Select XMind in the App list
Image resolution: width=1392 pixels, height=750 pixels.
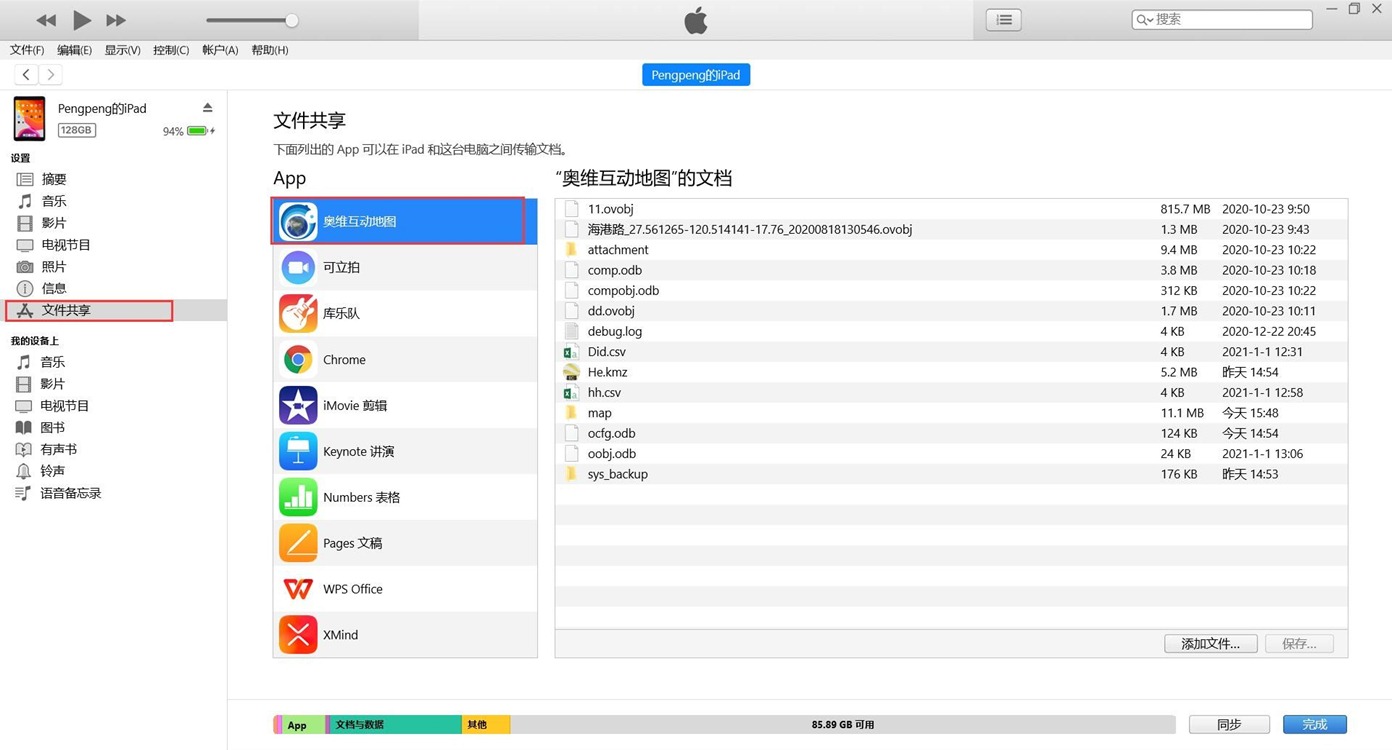pos(340,635)
